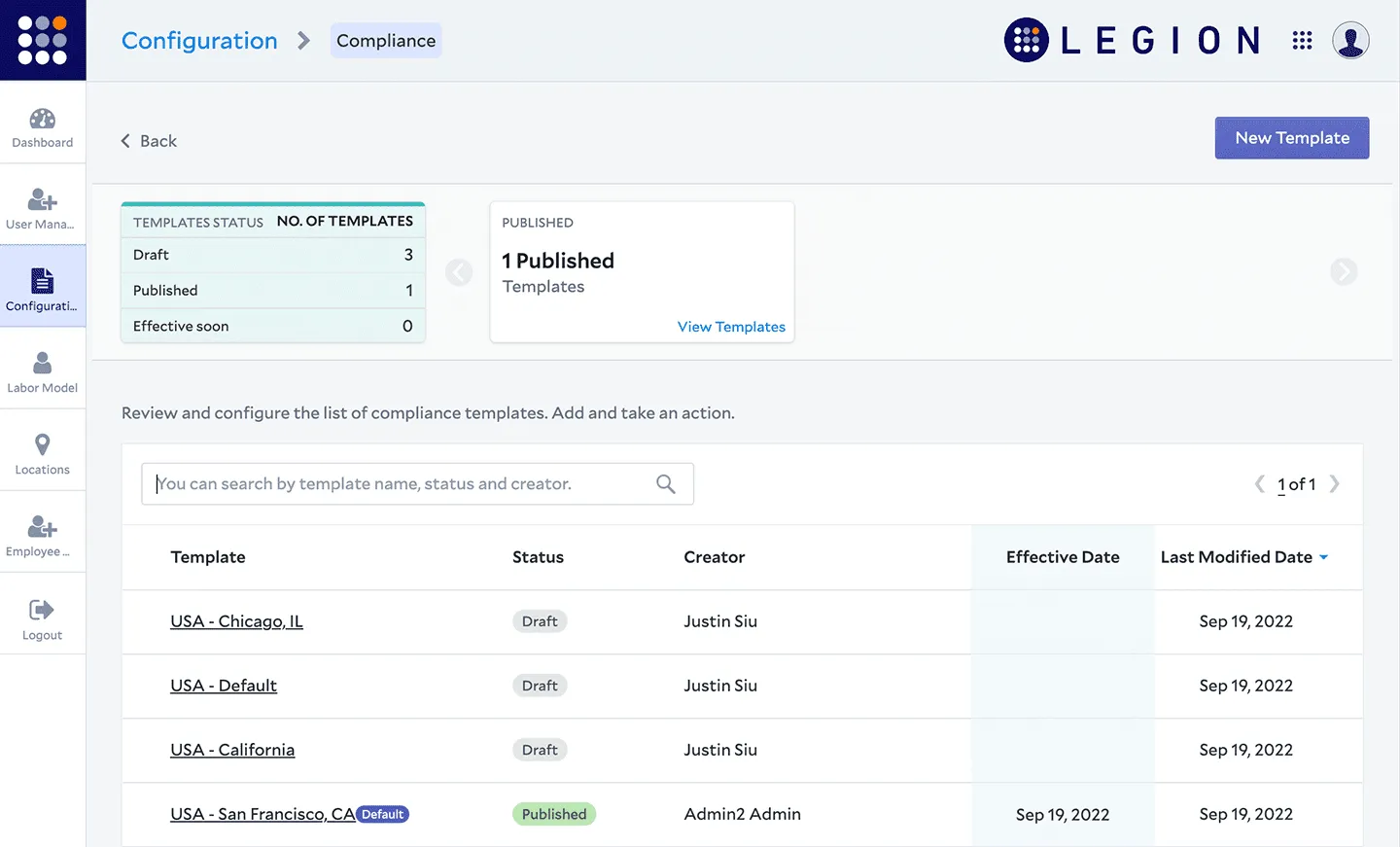Open the Dashboard gauge icon

point(43,120)
